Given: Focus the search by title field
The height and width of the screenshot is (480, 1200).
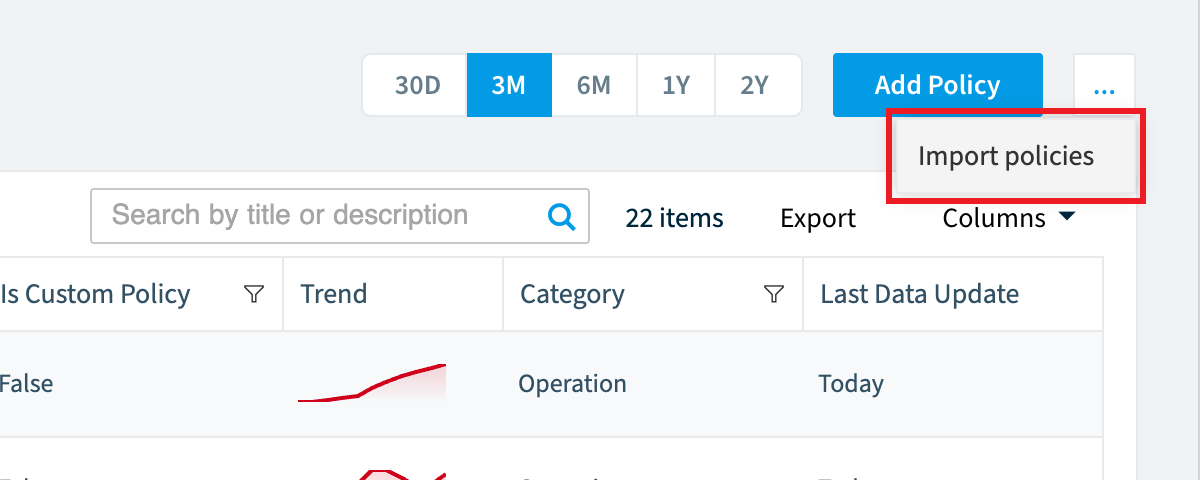Looking at the screenshot, I should point(340,216).
